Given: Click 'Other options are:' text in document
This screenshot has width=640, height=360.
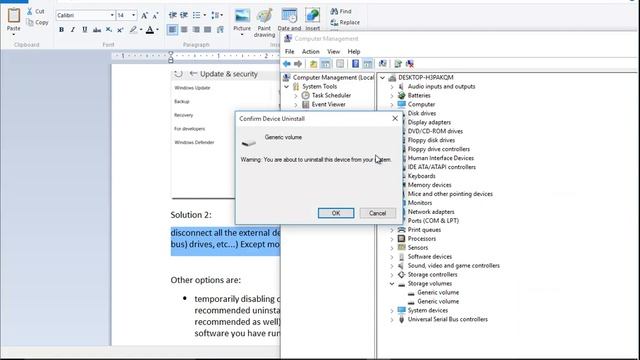Looking at the screenshot, I should [x=206, y=280].
